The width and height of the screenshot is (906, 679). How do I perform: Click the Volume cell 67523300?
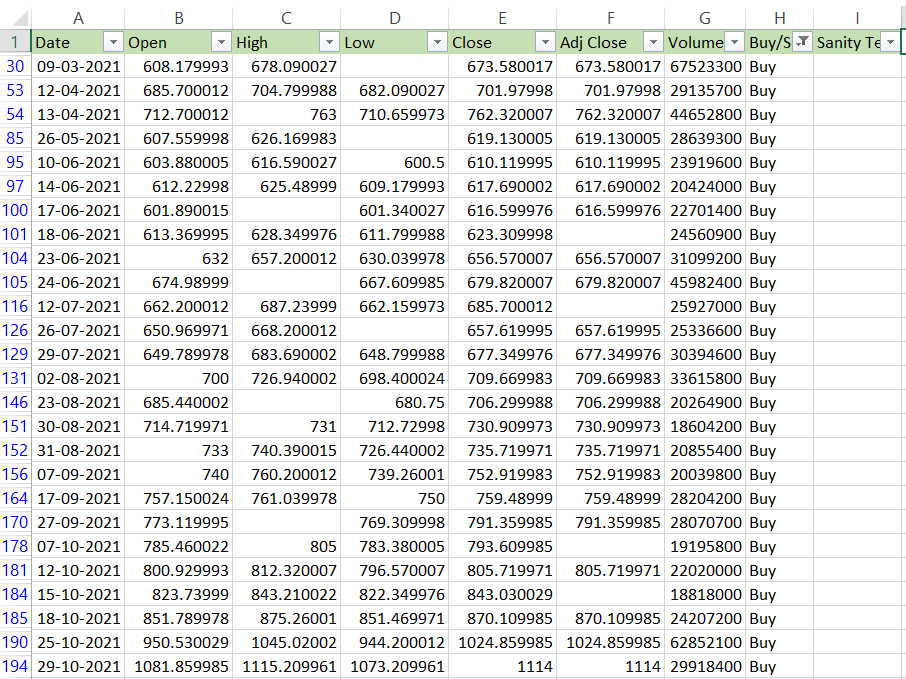pos(705,66)
